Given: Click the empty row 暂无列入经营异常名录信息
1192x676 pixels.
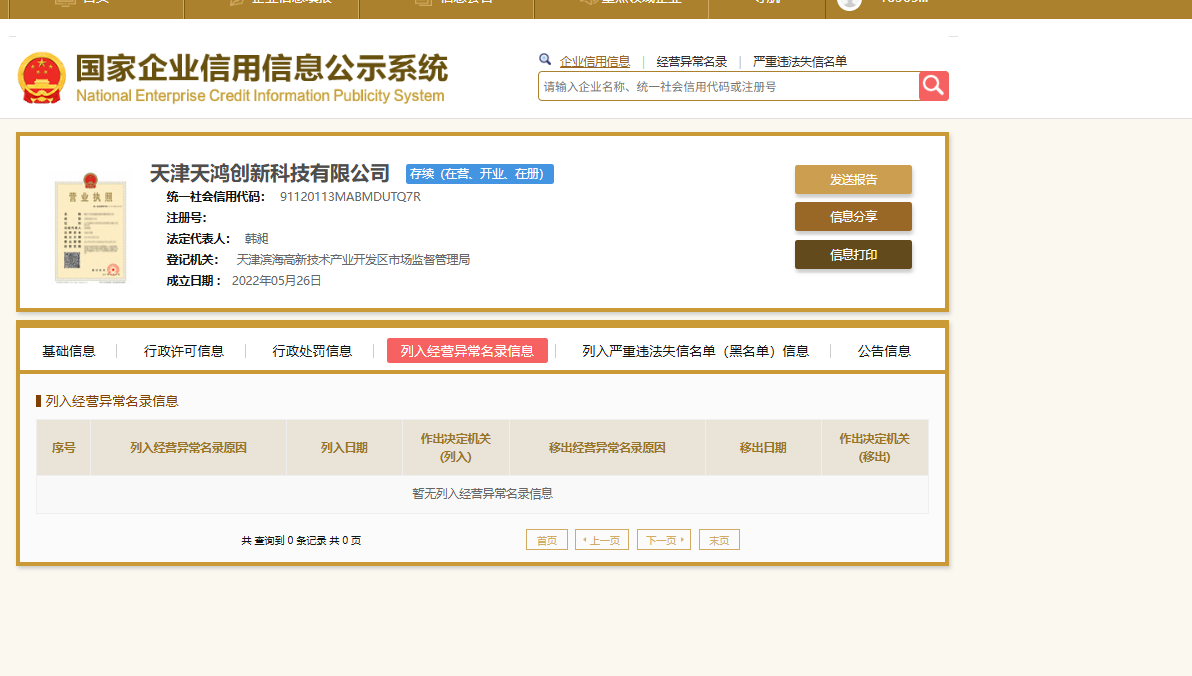Looking at the screenshot, I should [483, 494].
